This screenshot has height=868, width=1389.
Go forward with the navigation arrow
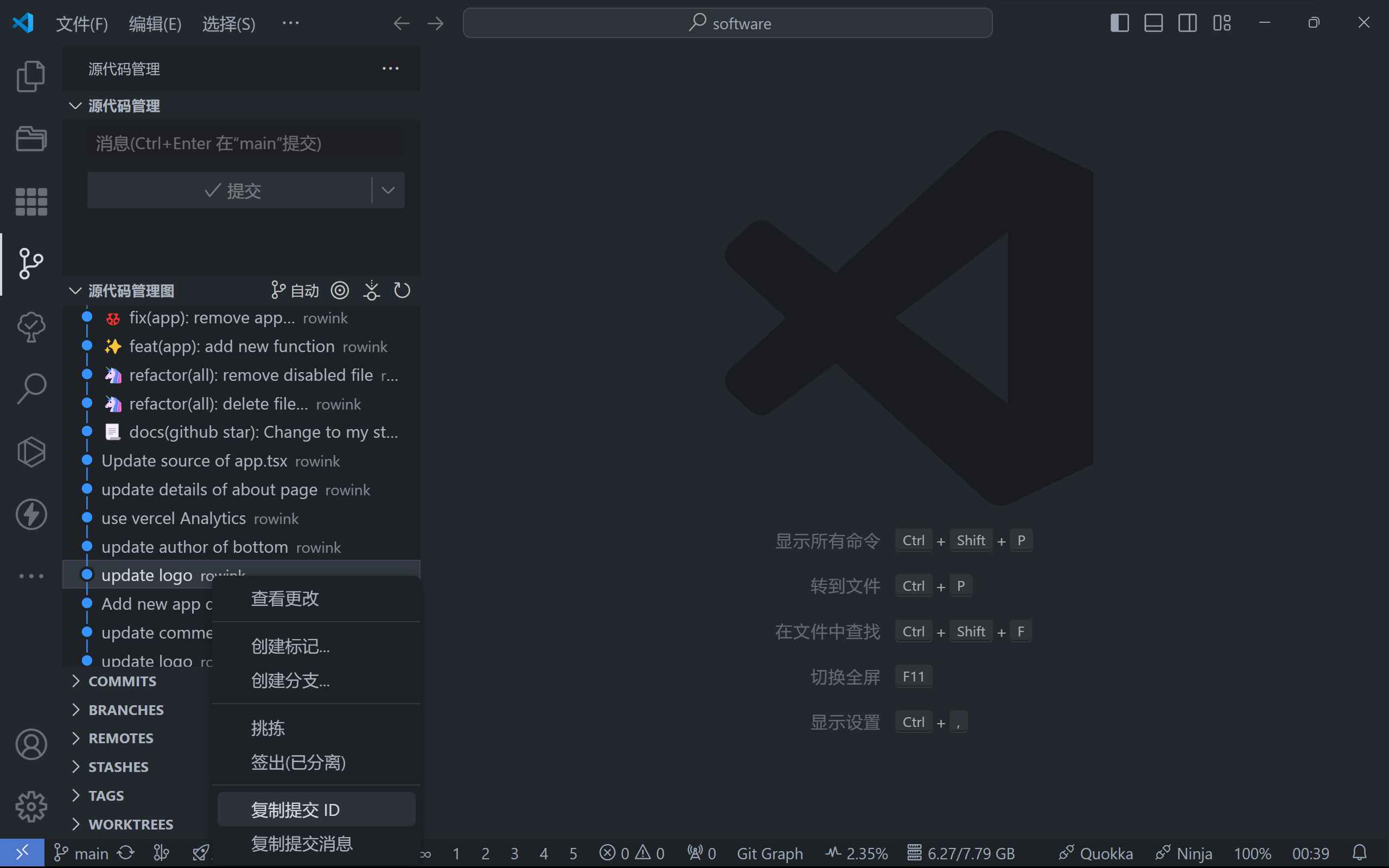(x=436, y=23)
